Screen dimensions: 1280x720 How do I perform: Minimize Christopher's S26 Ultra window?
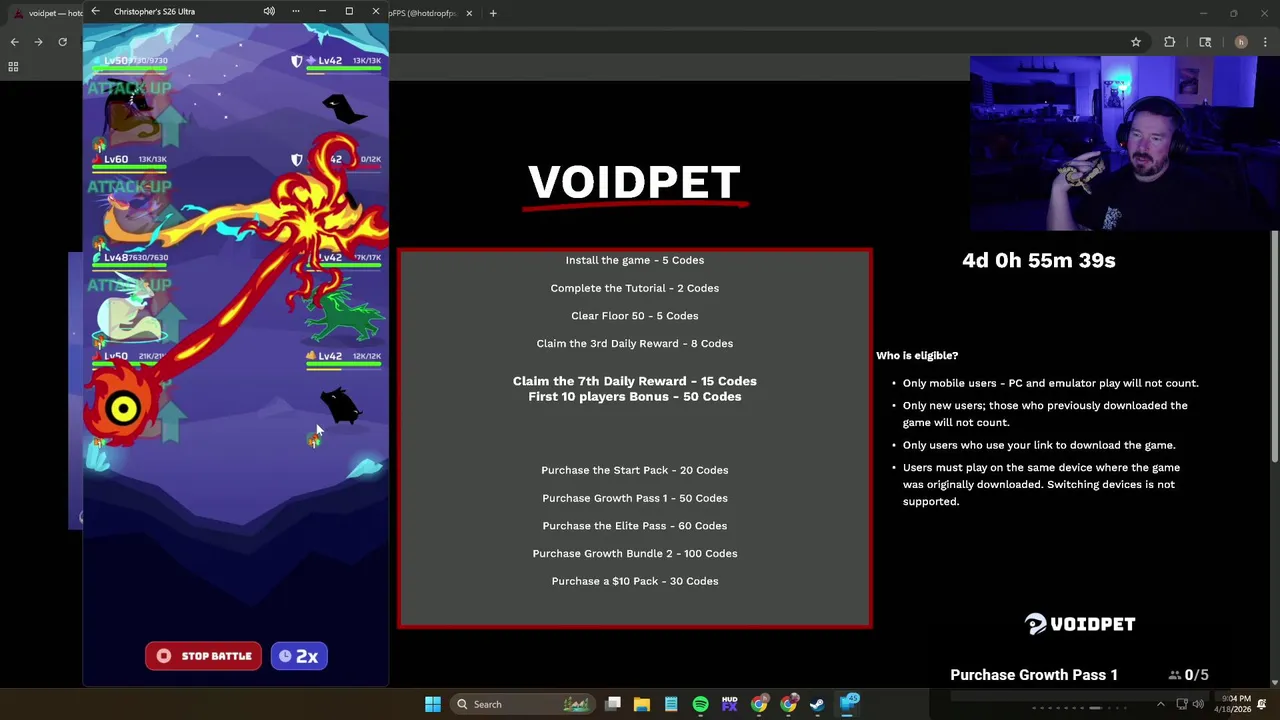(322, 11)
